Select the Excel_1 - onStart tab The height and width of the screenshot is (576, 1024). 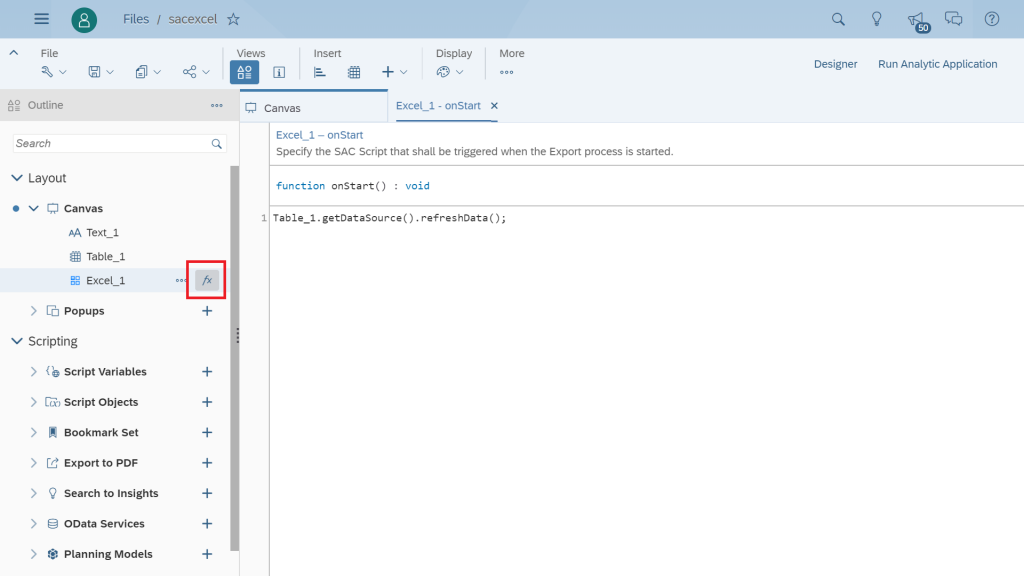(438, 106)
